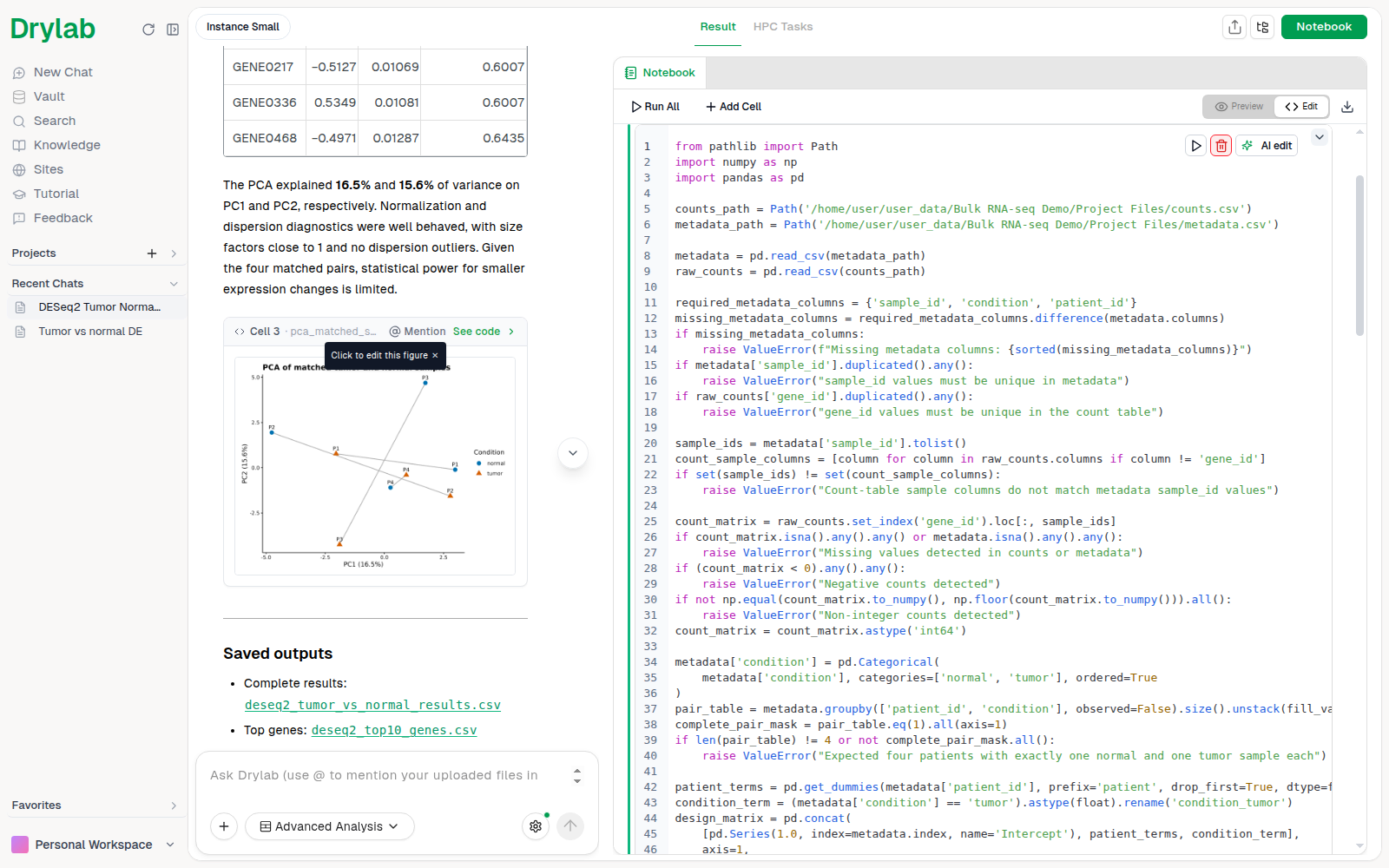This screenshot has height=868, width=1389.
Task: Collapse the Recent Chats section
Action: [x=174, y=284]
